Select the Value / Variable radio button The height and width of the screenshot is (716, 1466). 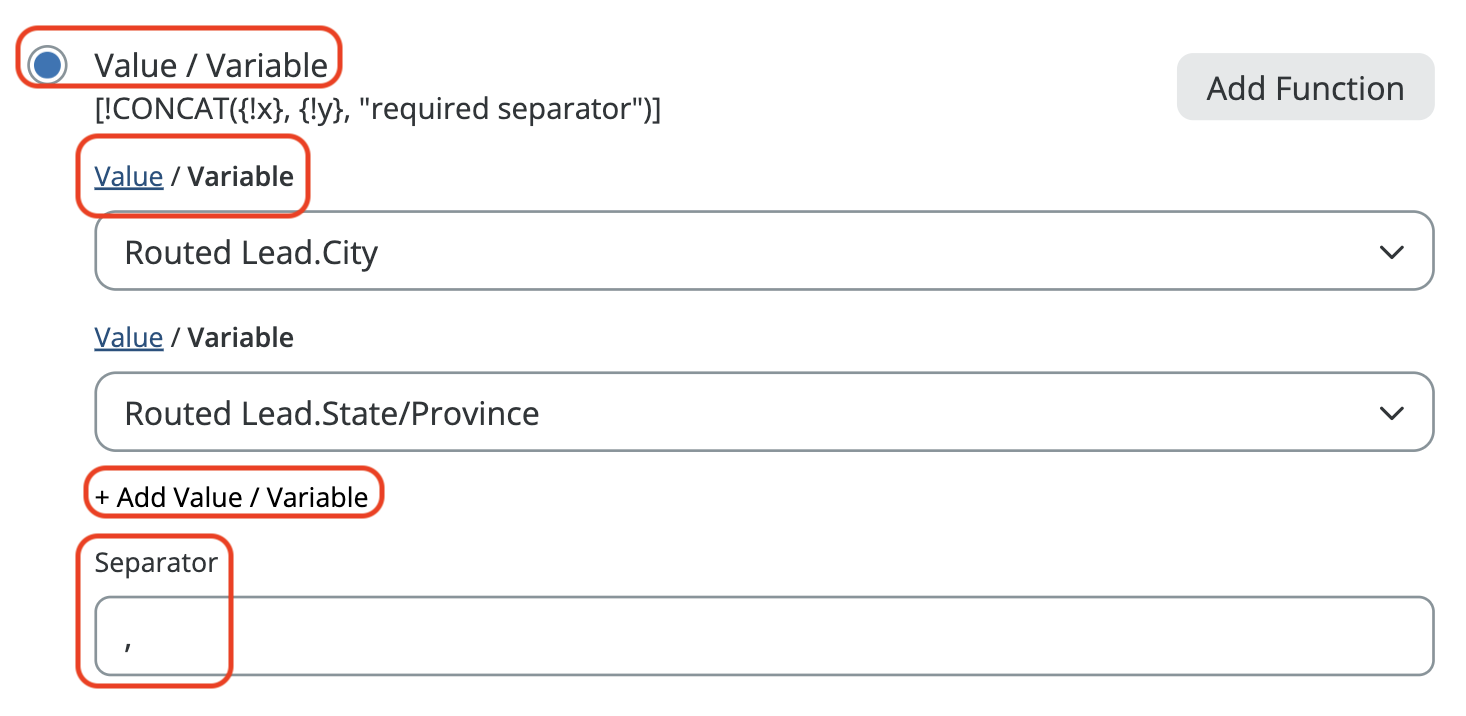click(47, 66)
